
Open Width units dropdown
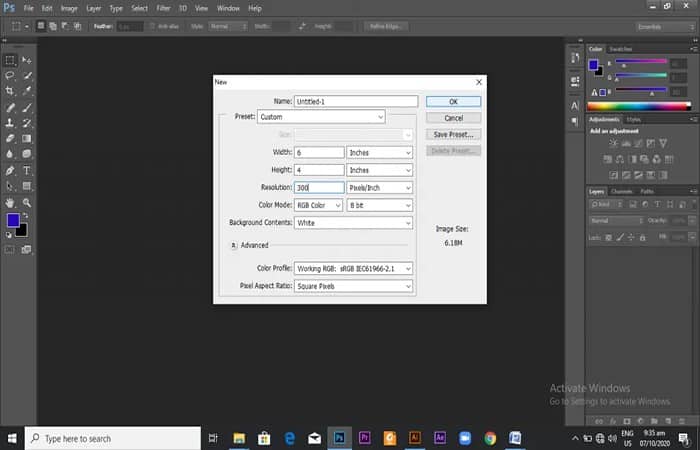point(379,153)
